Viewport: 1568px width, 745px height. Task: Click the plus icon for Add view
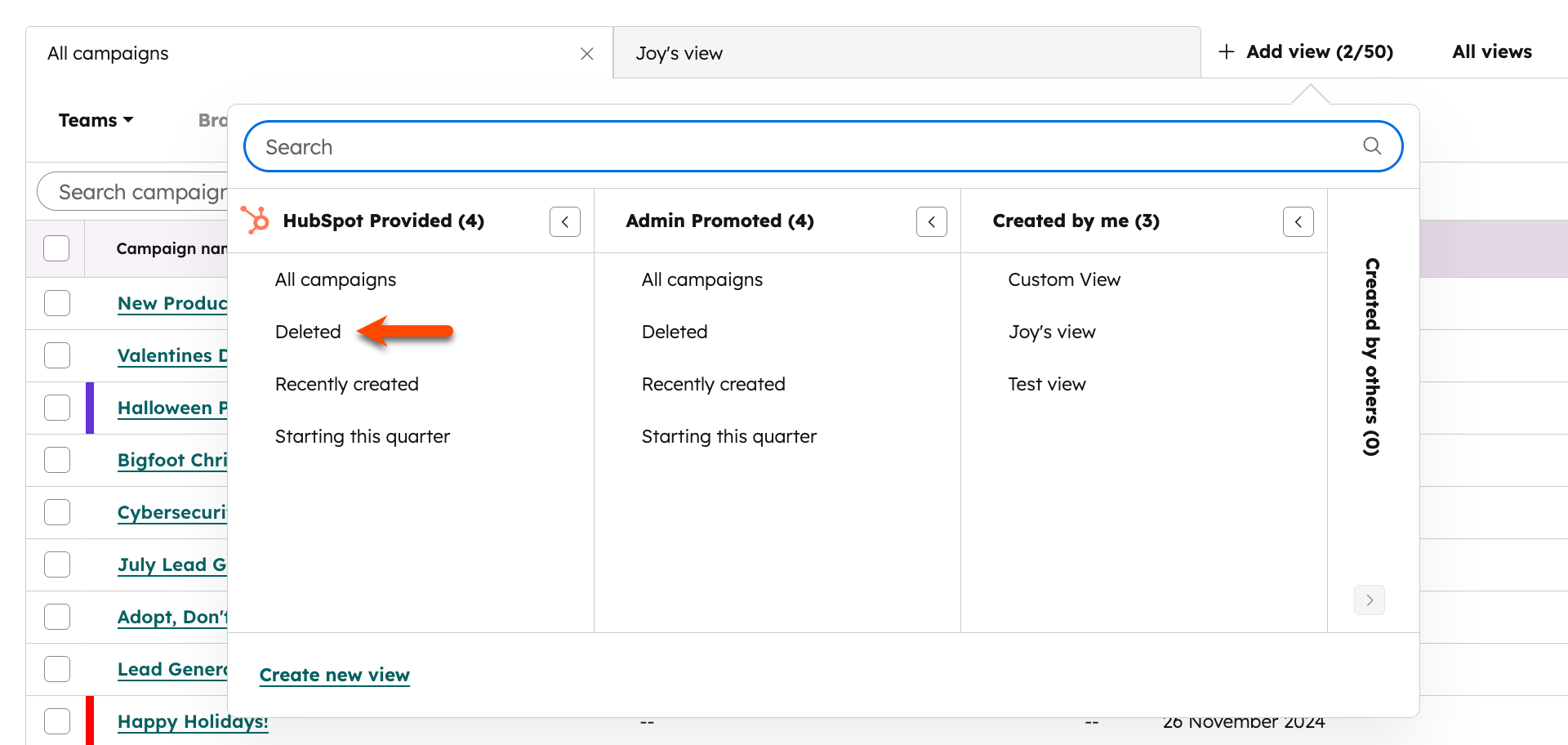click(1226, 52)
